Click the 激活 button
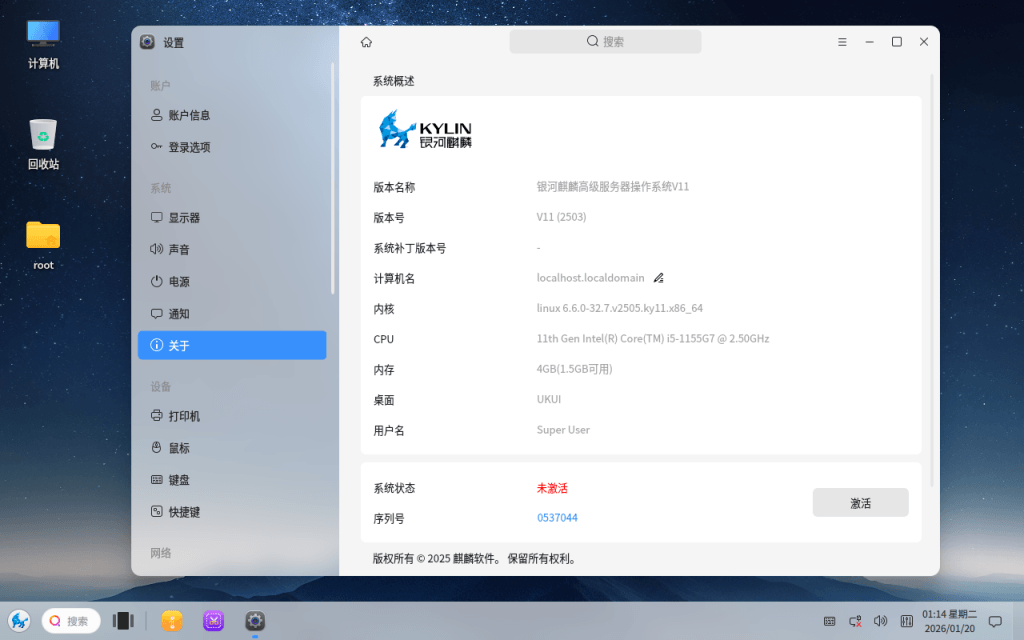1024x640 pixels. click(x=860, y=503)
